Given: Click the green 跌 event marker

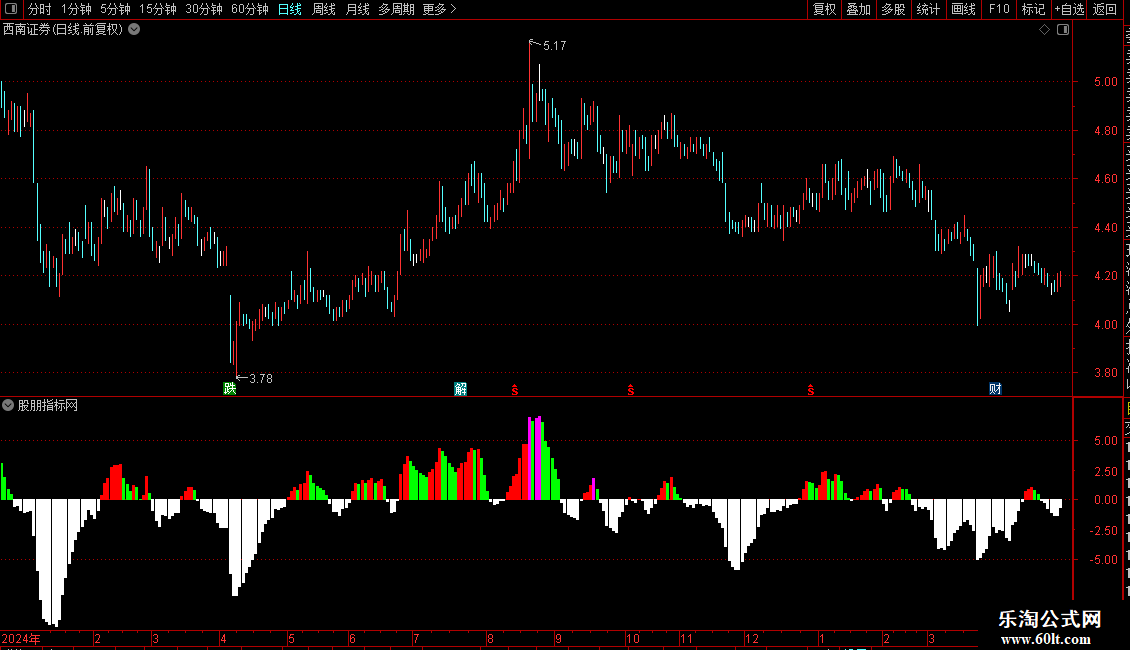Looking at the screenshot, I should click(230, 389).
